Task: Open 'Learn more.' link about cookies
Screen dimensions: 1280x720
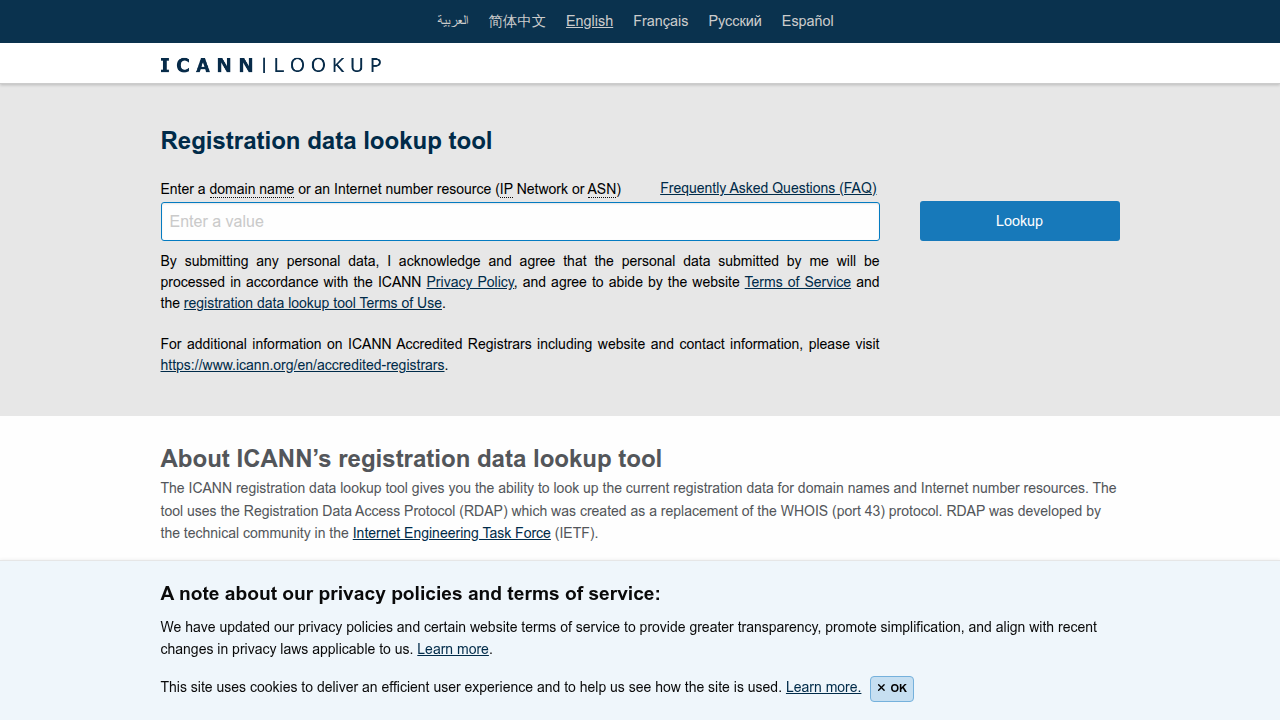Action: coord(823,687)
